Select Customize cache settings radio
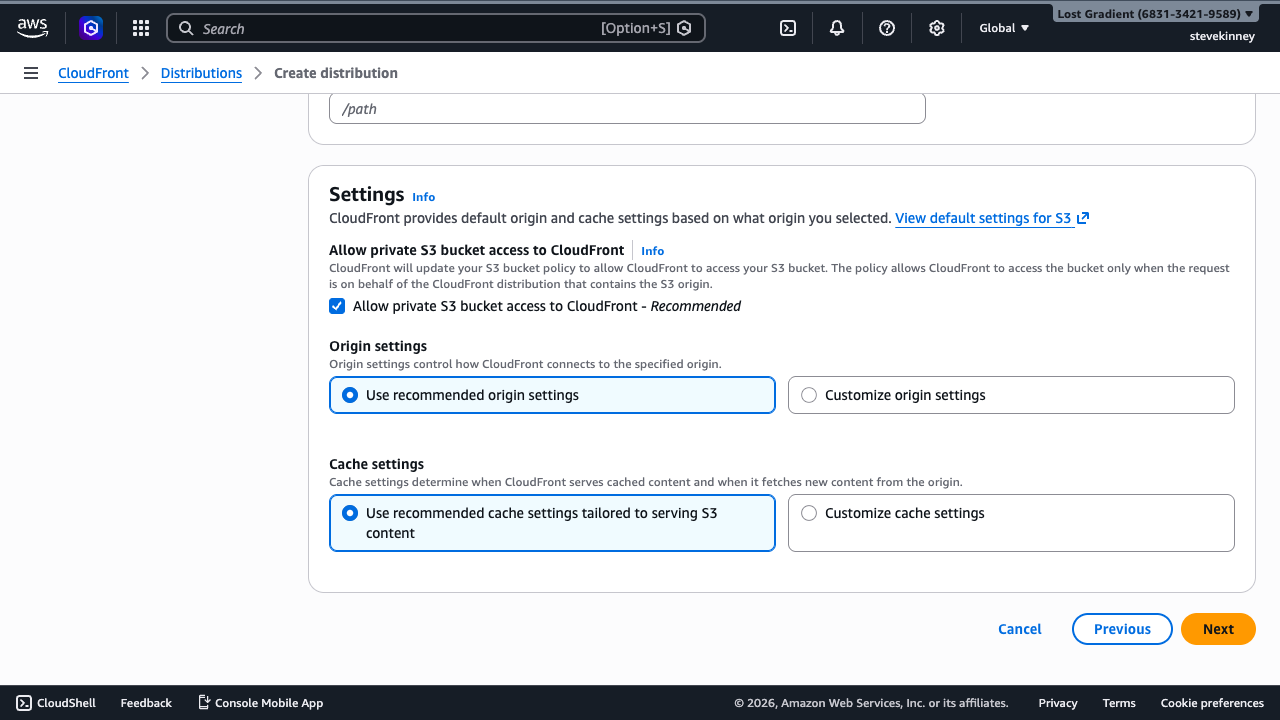The width and height of the screenshot is (1280, 720). pyautogui.click(x=809, y=513)
